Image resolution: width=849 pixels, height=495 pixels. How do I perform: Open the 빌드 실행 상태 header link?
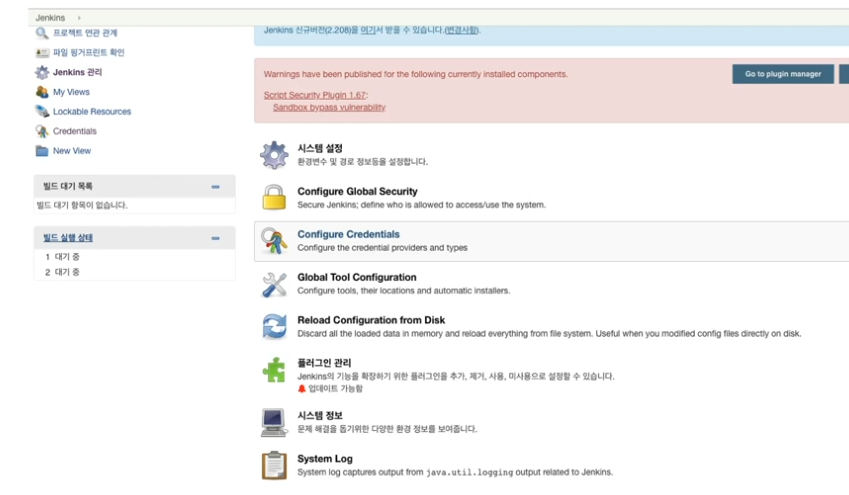click(68, 238)
